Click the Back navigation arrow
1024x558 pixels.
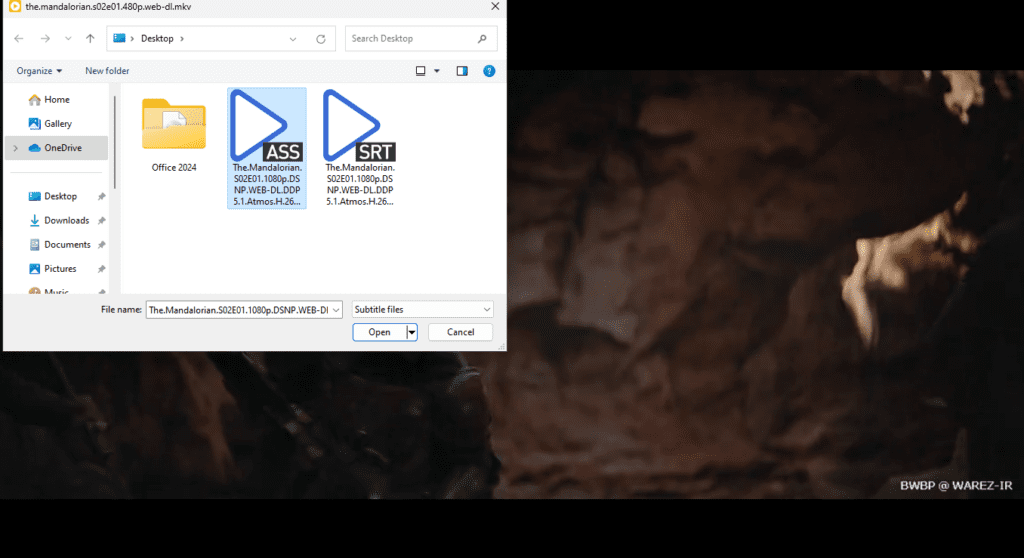[19, 39]
